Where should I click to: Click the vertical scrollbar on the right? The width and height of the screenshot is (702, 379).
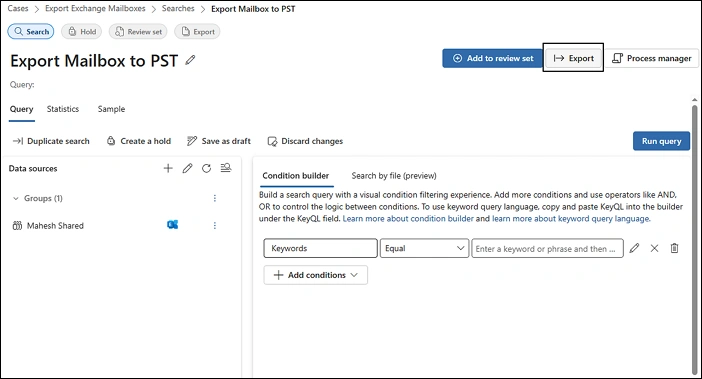[694, 237]
